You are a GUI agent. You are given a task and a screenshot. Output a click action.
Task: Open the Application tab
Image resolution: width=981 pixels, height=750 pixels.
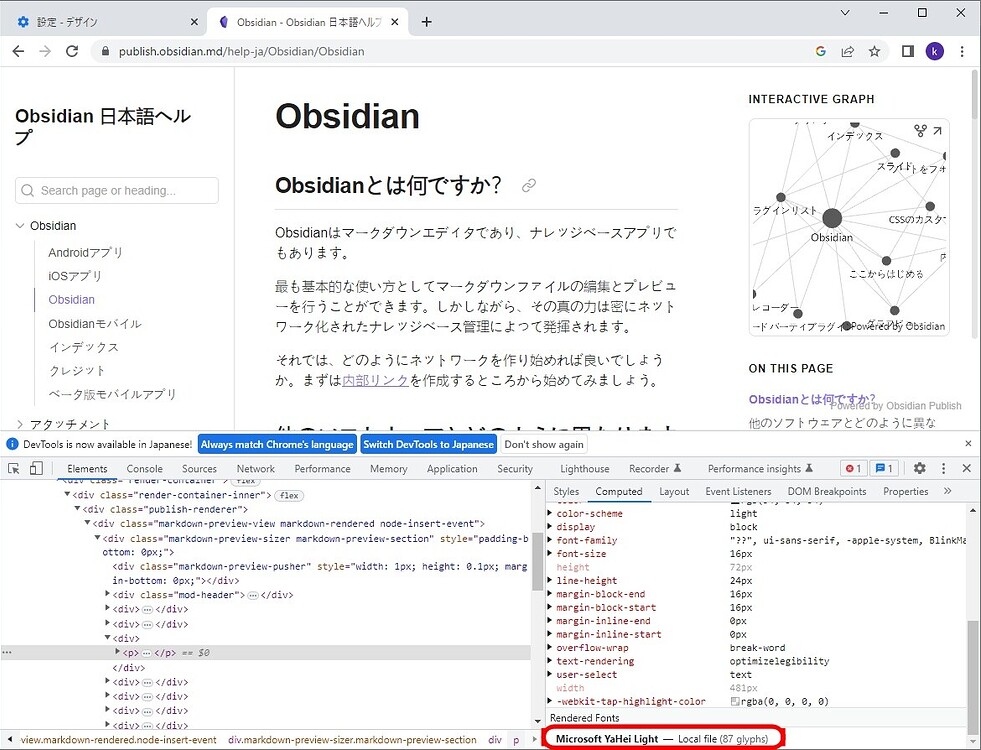point(452,469)
